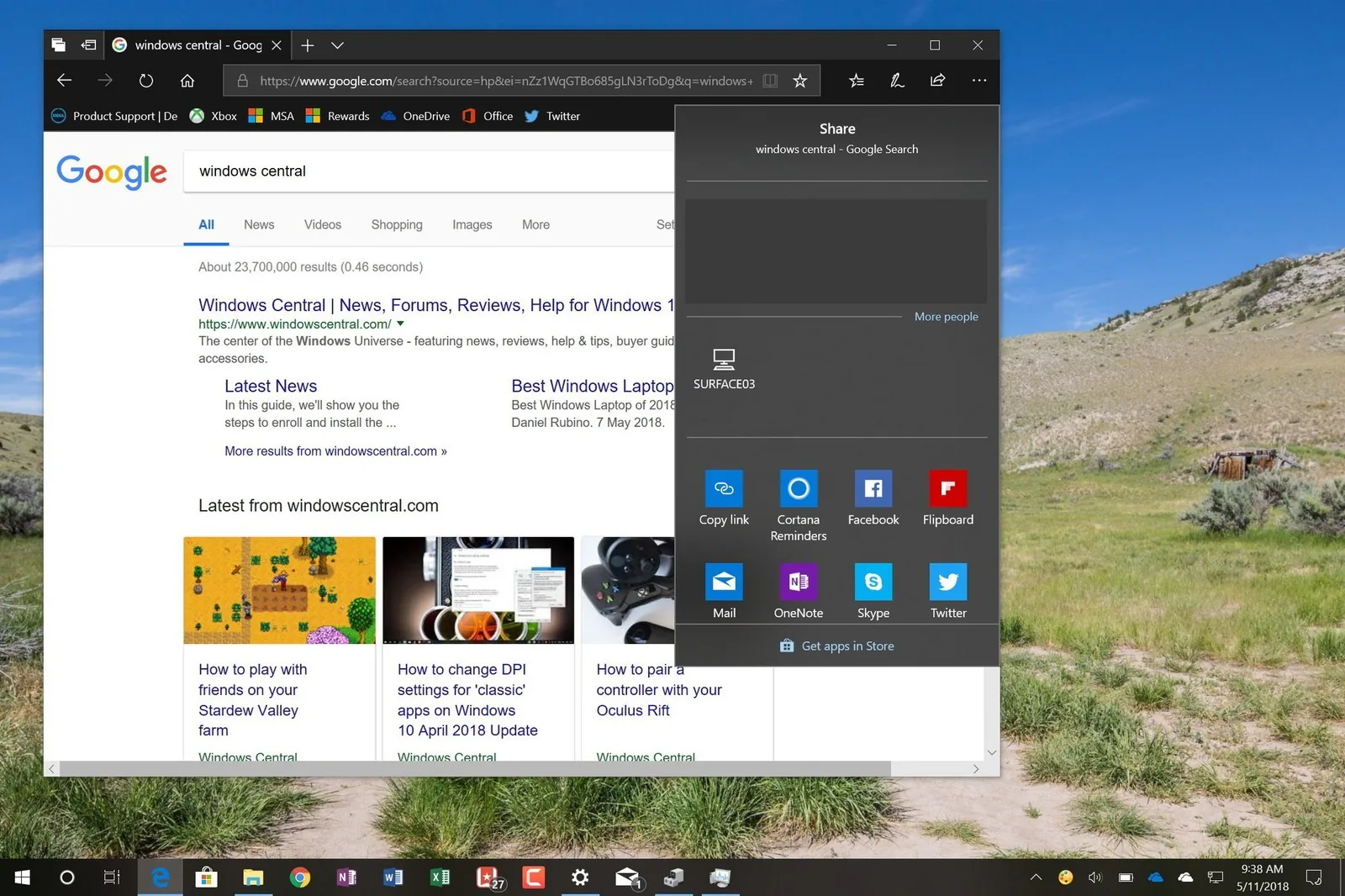Select the All results tab

click(206, 224)
